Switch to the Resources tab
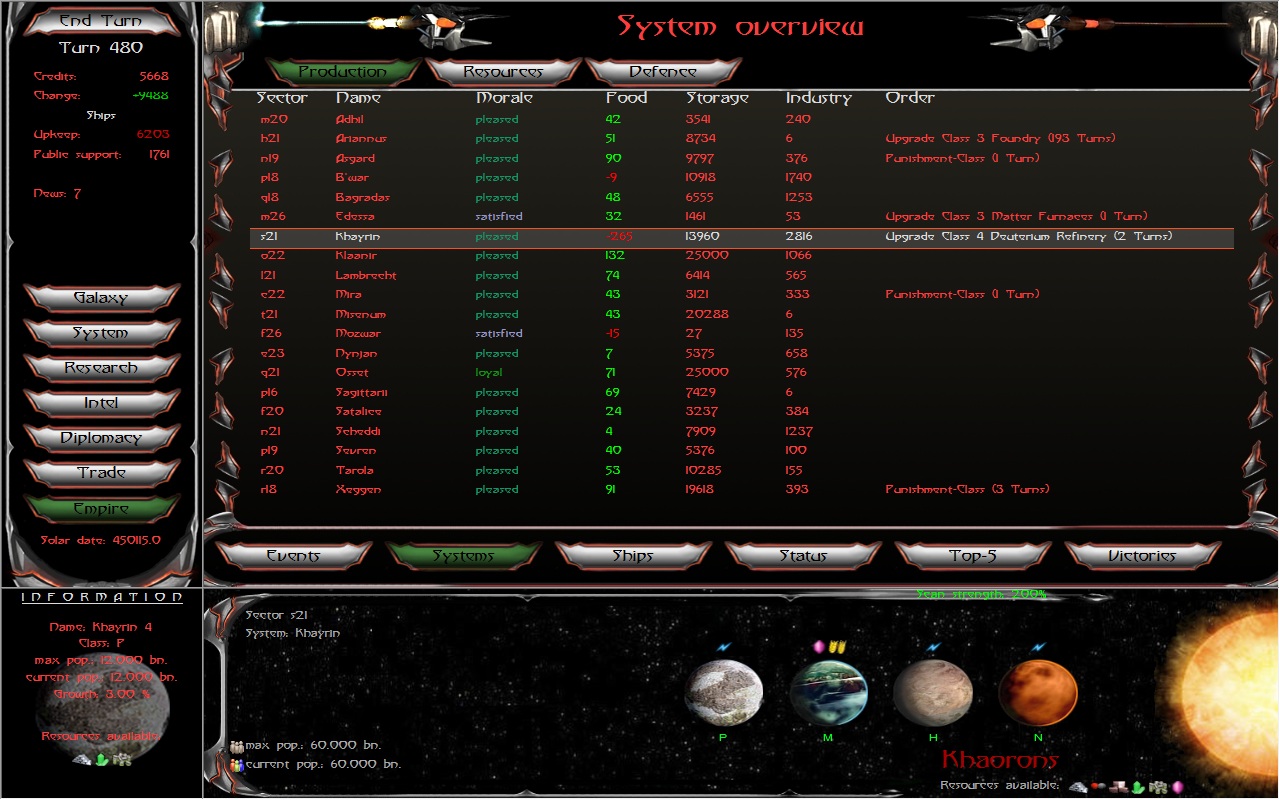 (x=503, y=72)
